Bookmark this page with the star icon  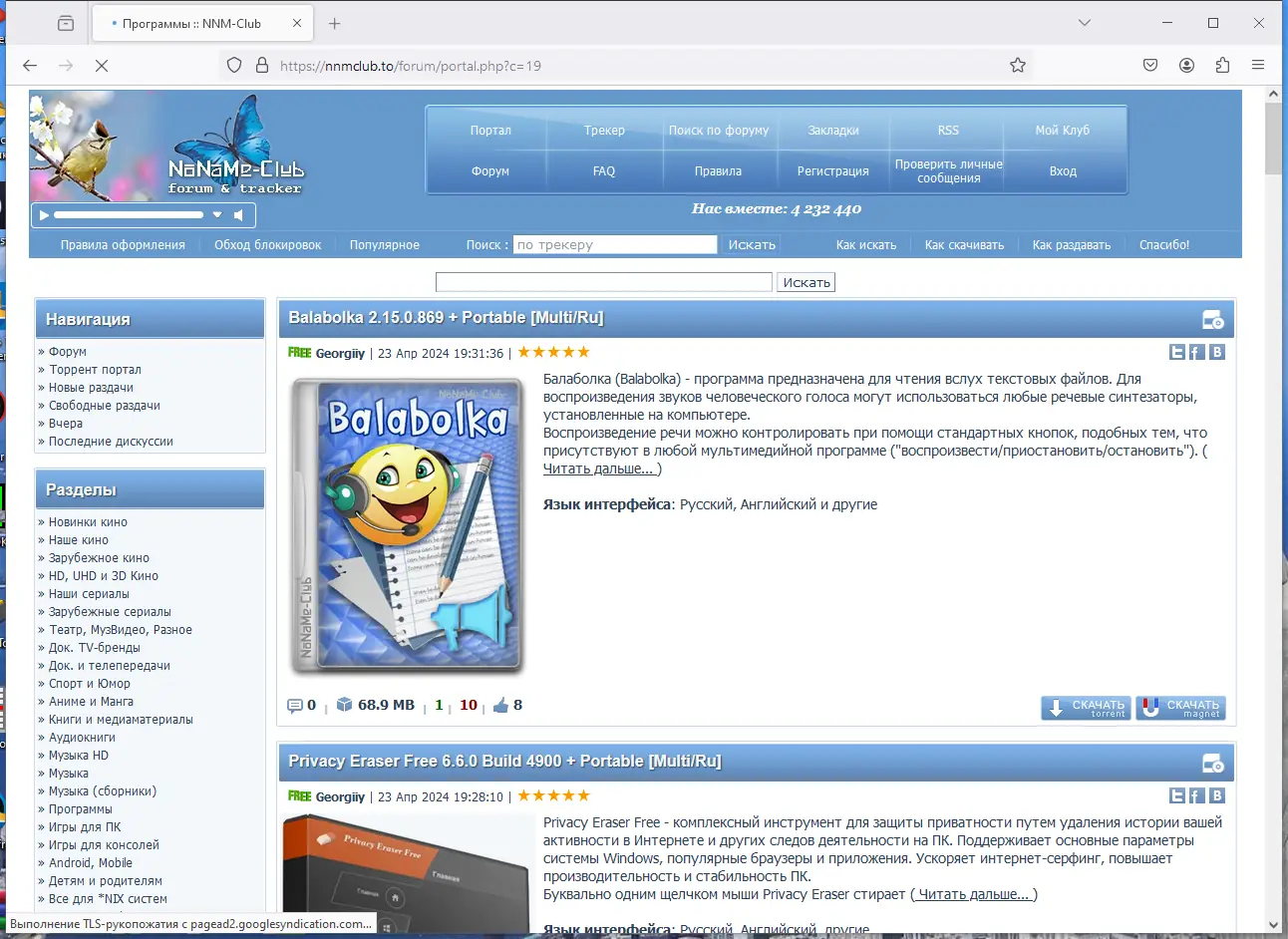point(1018,65)
